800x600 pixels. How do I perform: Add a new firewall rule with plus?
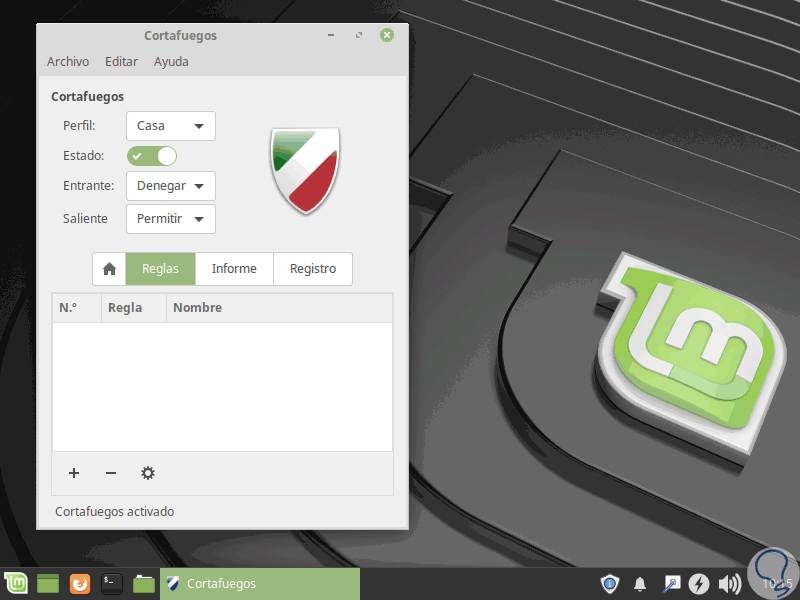(x=74, y=473)
